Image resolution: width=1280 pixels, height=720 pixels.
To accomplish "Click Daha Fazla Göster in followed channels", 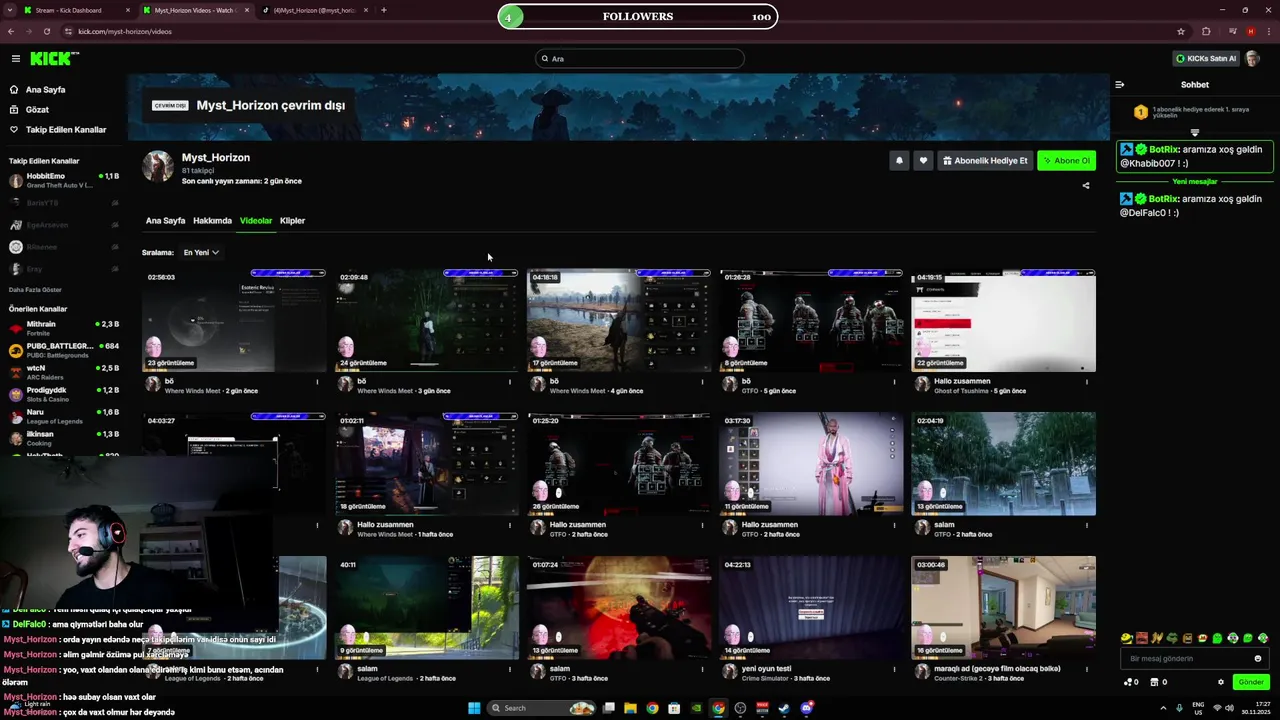I will (x=36, y=290).
